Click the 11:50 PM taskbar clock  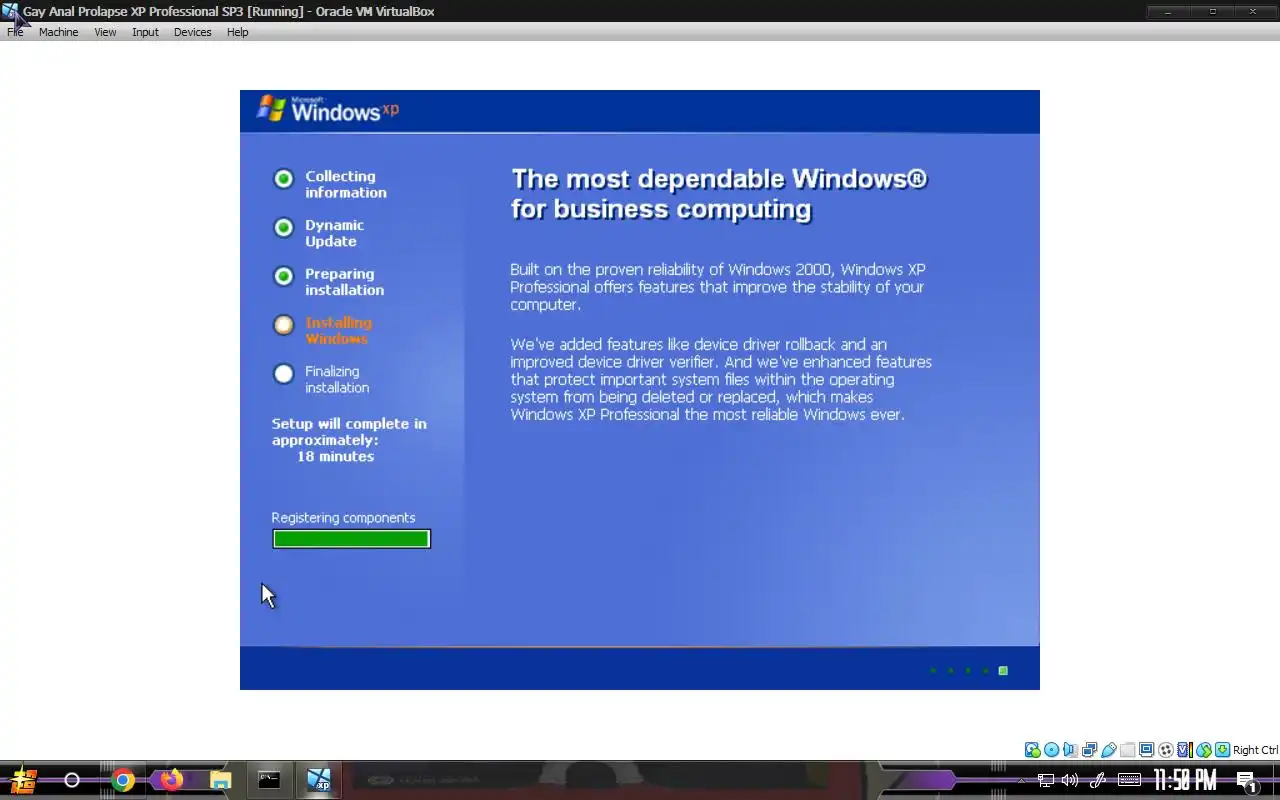coord(1185,780)
